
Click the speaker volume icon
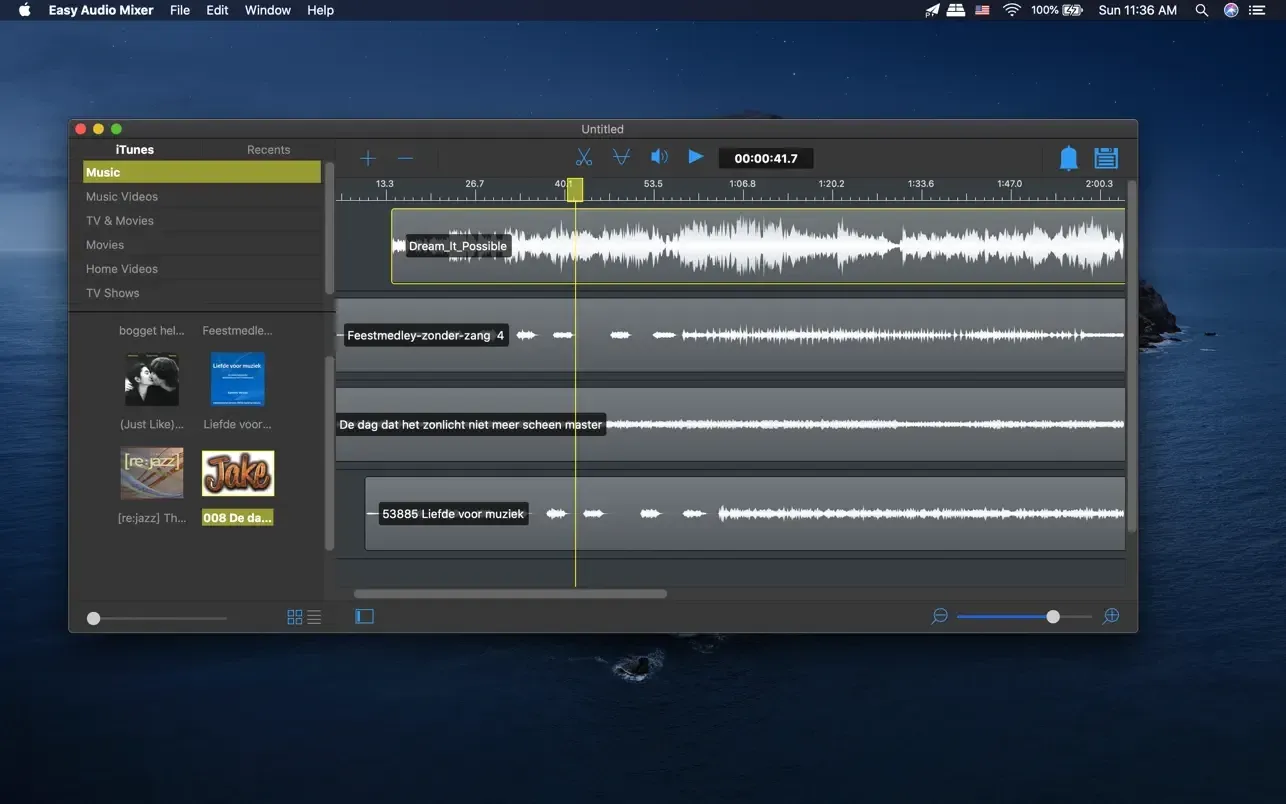[658, 156]
